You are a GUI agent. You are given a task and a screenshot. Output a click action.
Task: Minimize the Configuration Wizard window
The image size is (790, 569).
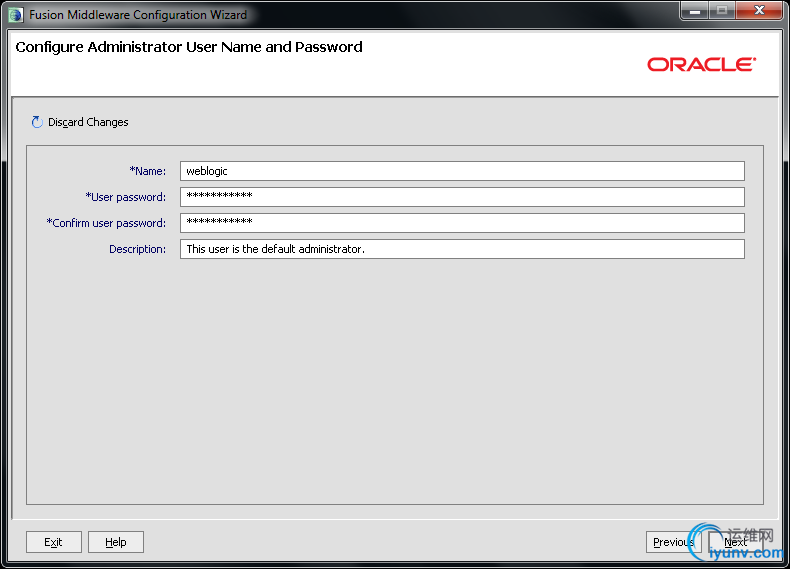(x=695, y=11)
